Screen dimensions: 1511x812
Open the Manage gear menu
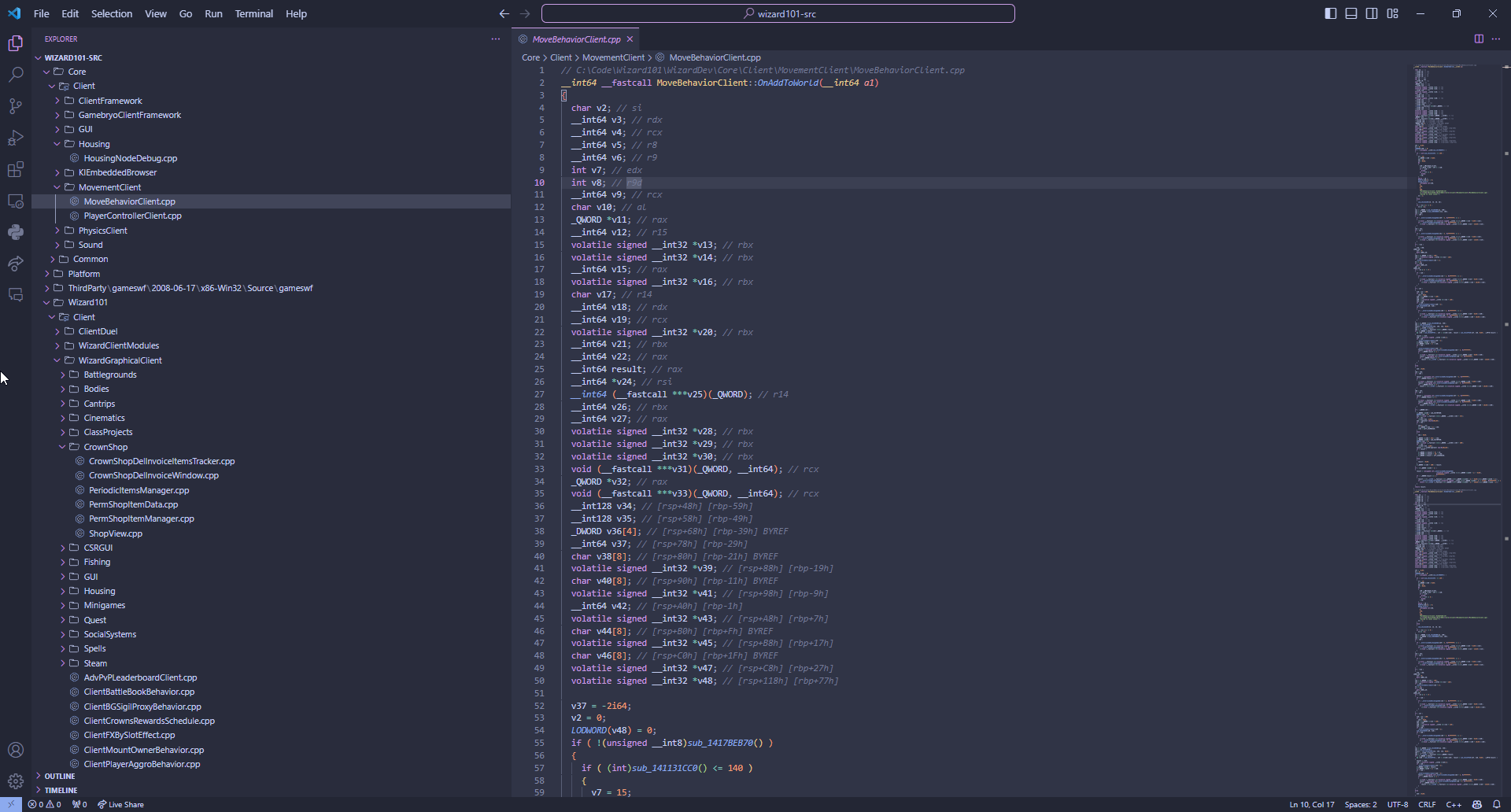[16, 781]
